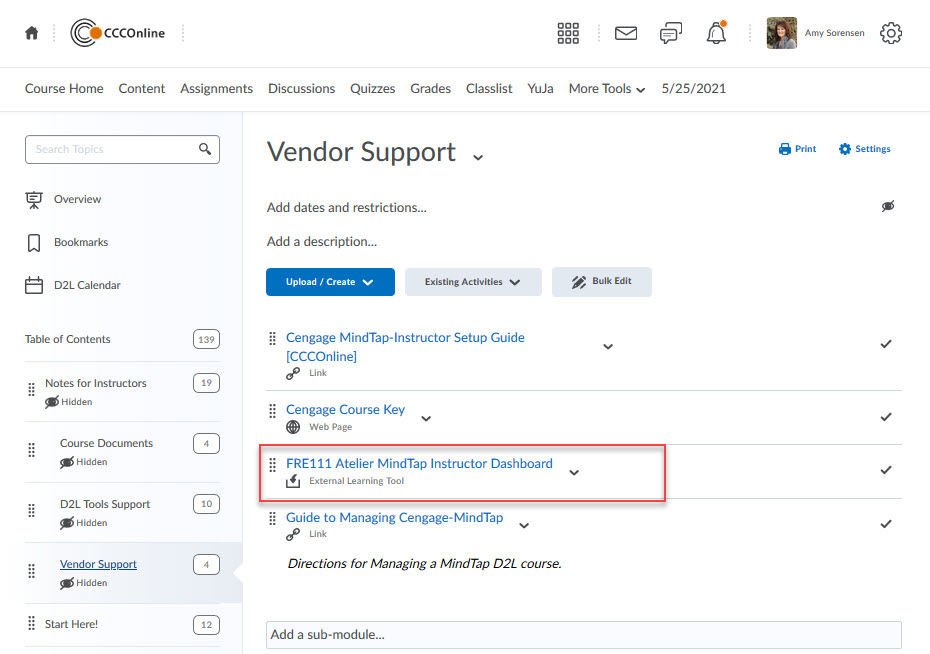Grab the drag handle for FRE111 Atelier MindTap
Screen dimensions: 930x654
pyautogui.click(x=272, y=464)
